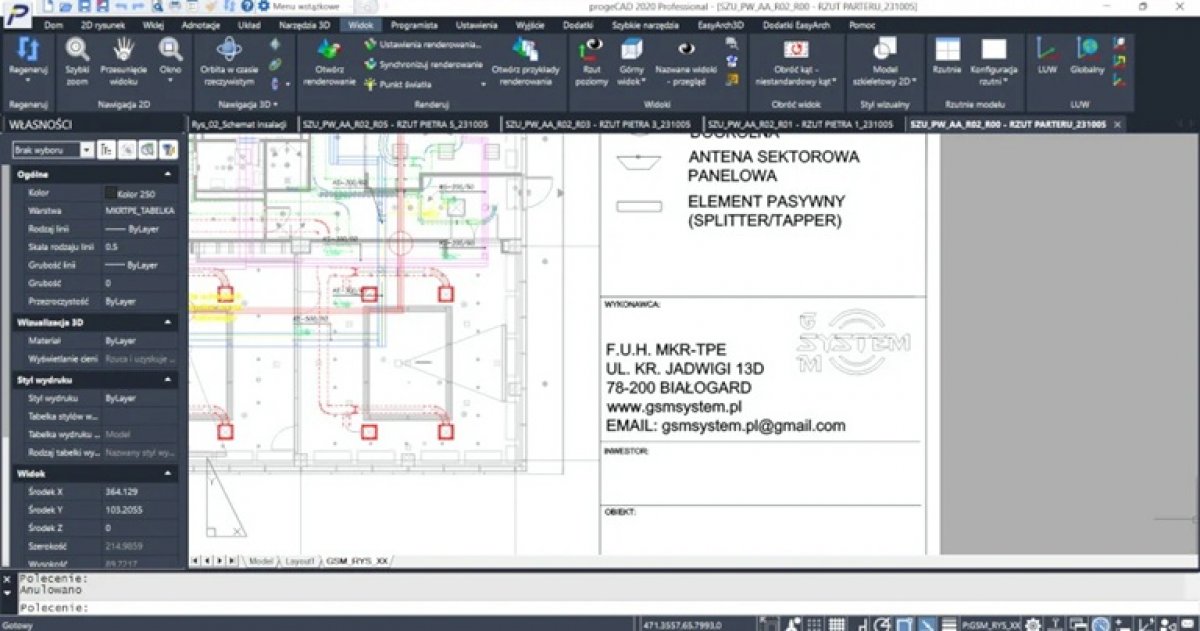The width and height of the screenshot is (1200, 631).
Task: Click the Warstwa value MKRTPE_TABELKA
Action: click(140, 211)
